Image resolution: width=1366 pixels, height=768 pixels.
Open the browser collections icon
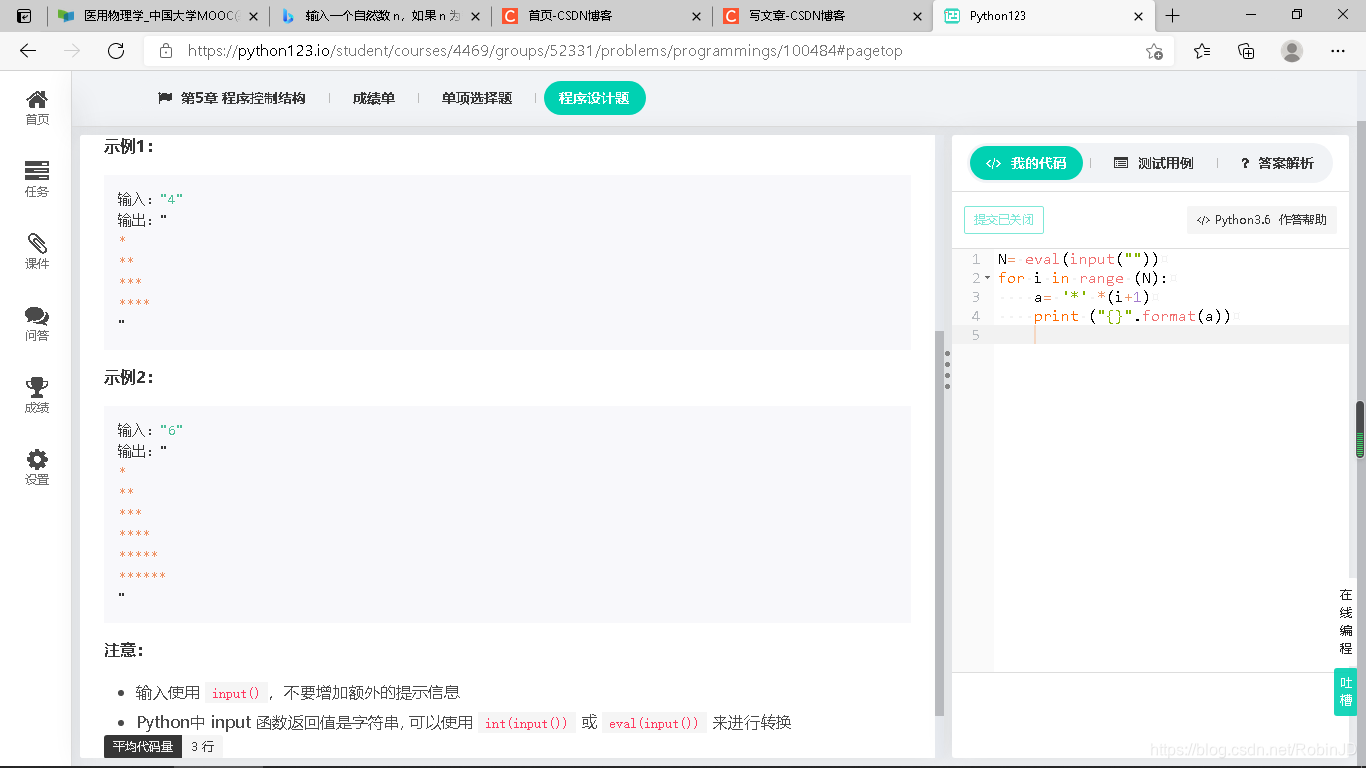click(x=1246, y=51)
